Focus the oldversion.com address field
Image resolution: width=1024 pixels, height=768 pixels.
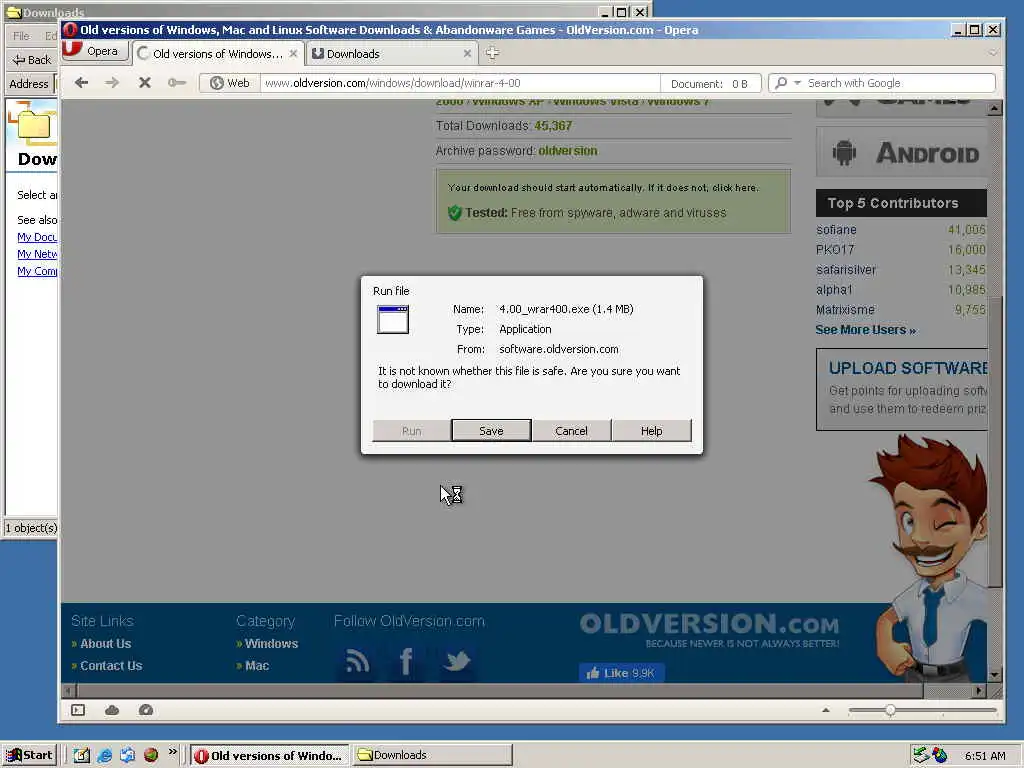coord(460,83)
